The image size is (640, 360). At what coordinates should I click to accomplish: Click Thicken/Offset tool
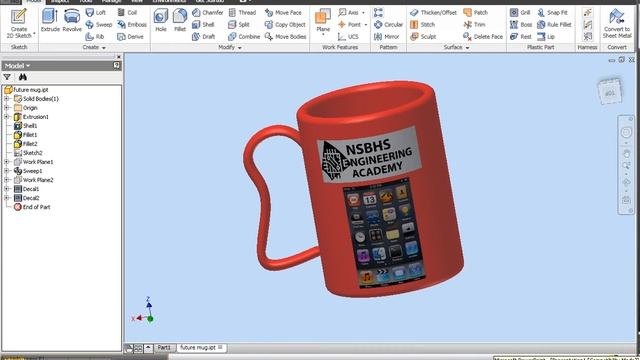433,13
